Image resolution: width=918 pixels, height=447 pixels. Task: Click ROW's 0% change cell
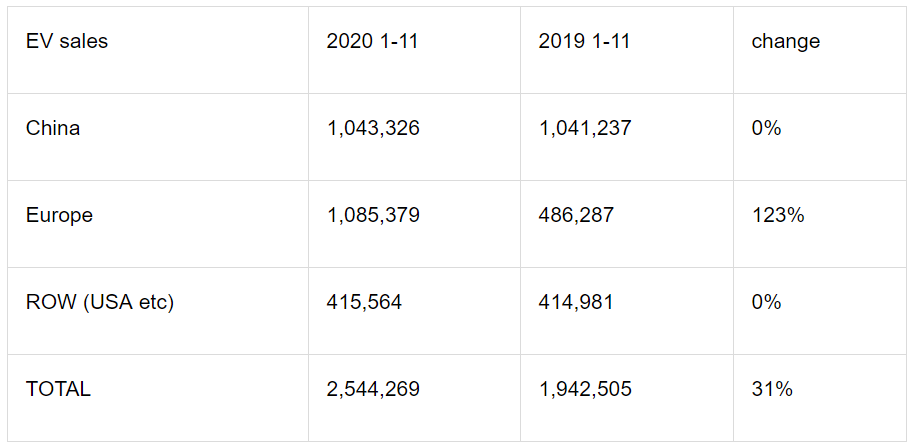click(766, 302)
